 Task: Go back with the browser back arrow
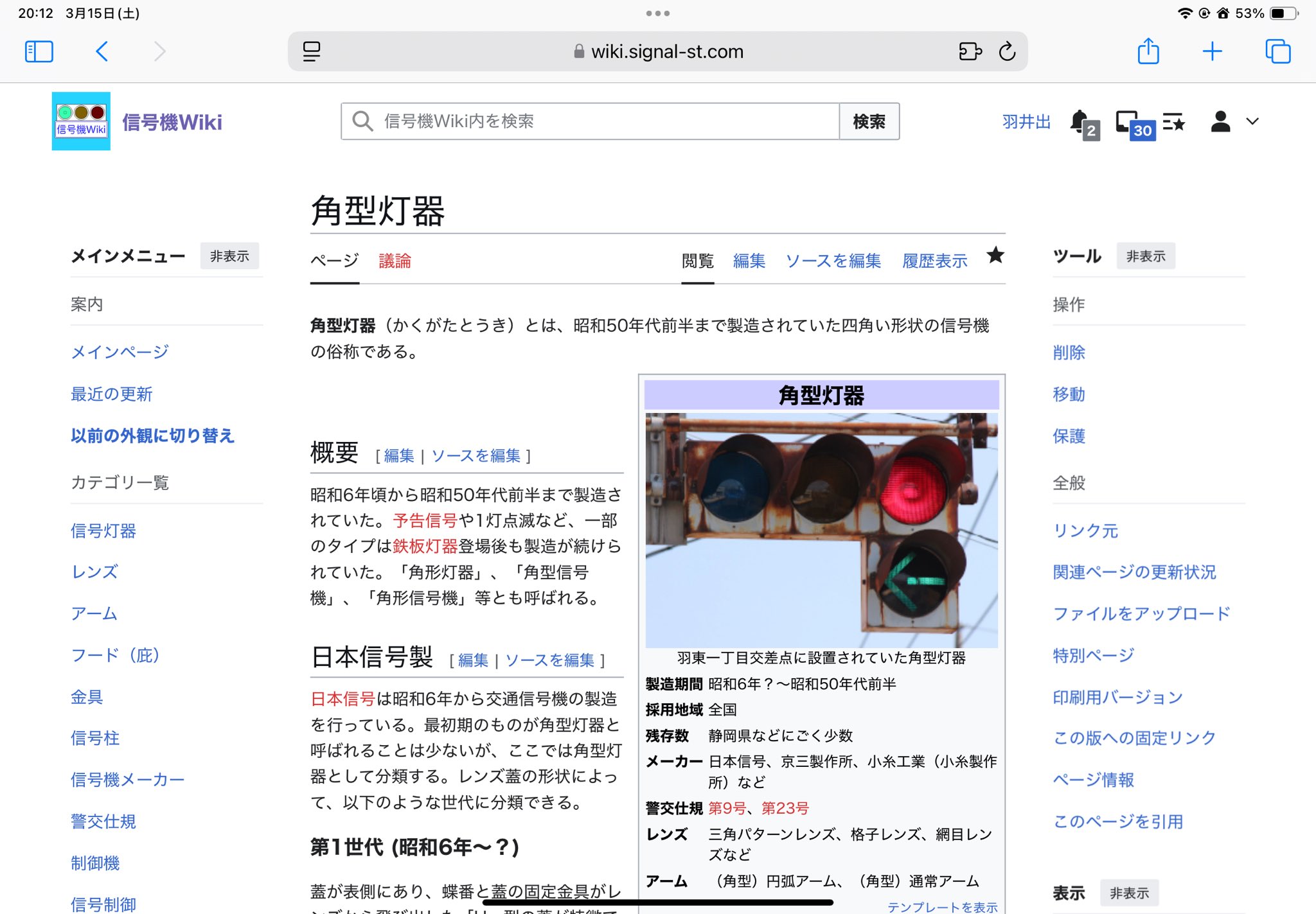coord(102,51)
